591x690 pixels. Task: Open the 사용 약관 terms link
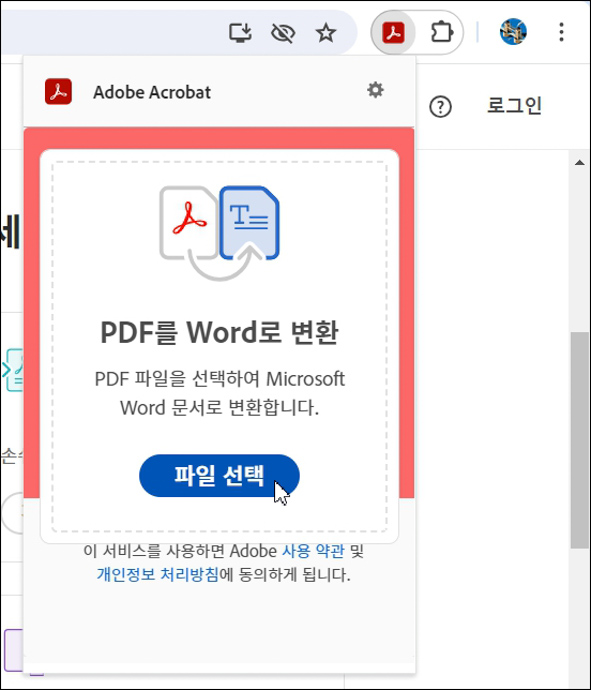click(313, 551)
